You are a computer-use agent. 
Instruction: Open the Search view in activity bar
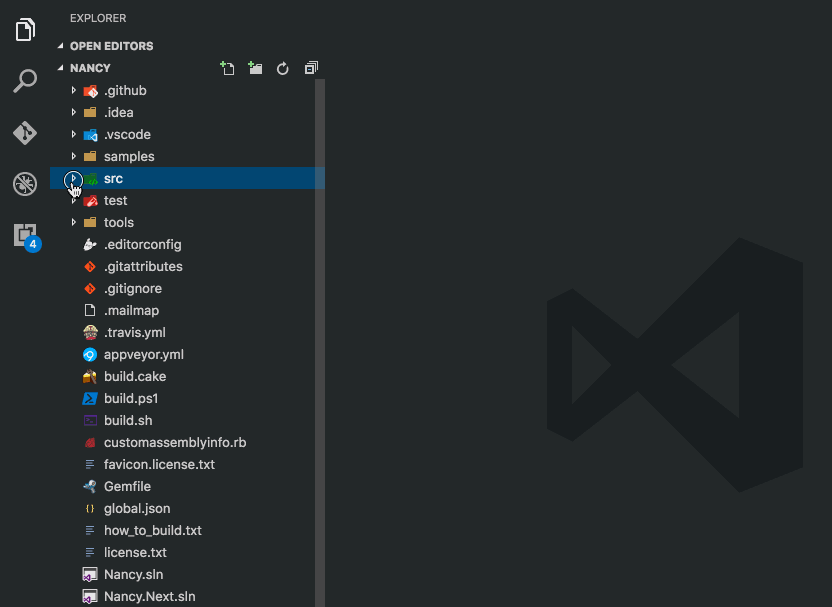tap(25, 81)
